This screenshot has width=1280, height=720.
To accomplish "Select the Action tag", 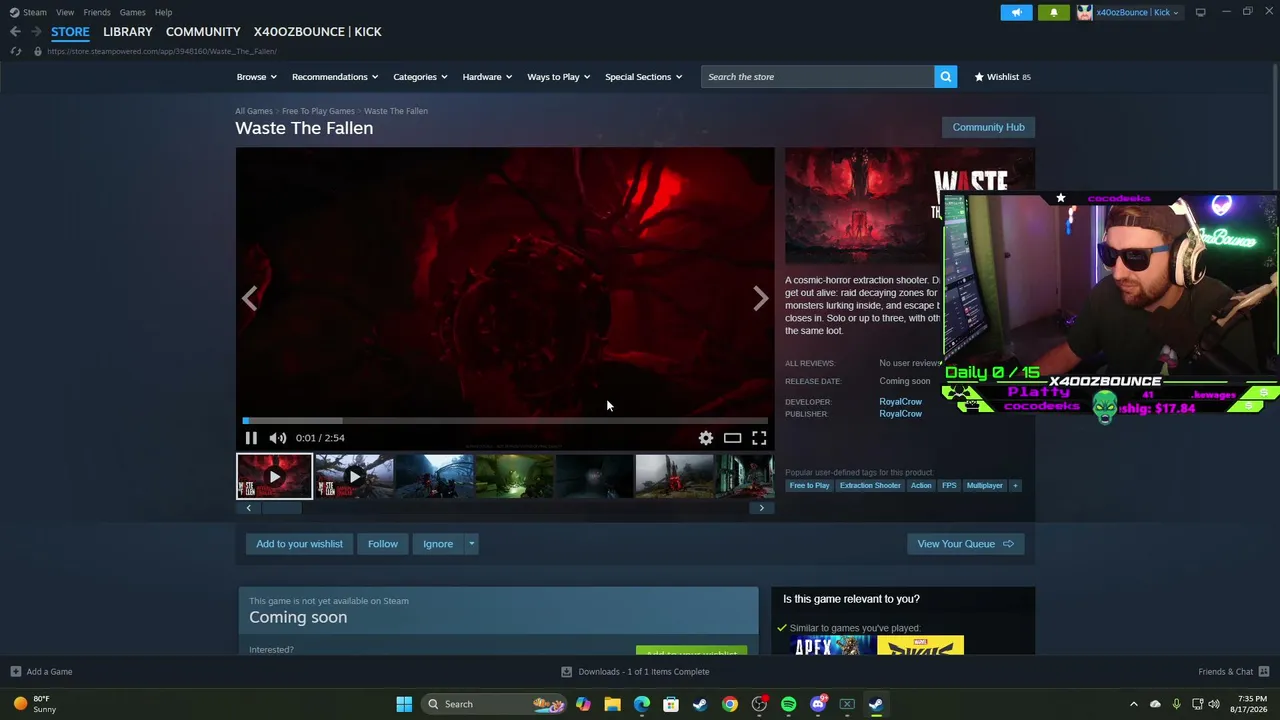I will pyautogui.click(x=921, y=486).
